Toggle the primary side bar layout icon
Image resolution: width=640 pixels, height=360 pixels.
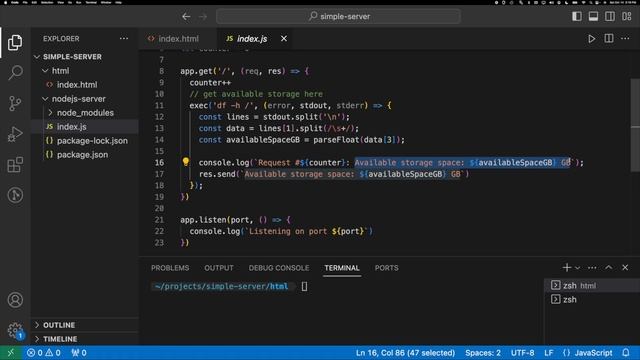coord(577,16)
